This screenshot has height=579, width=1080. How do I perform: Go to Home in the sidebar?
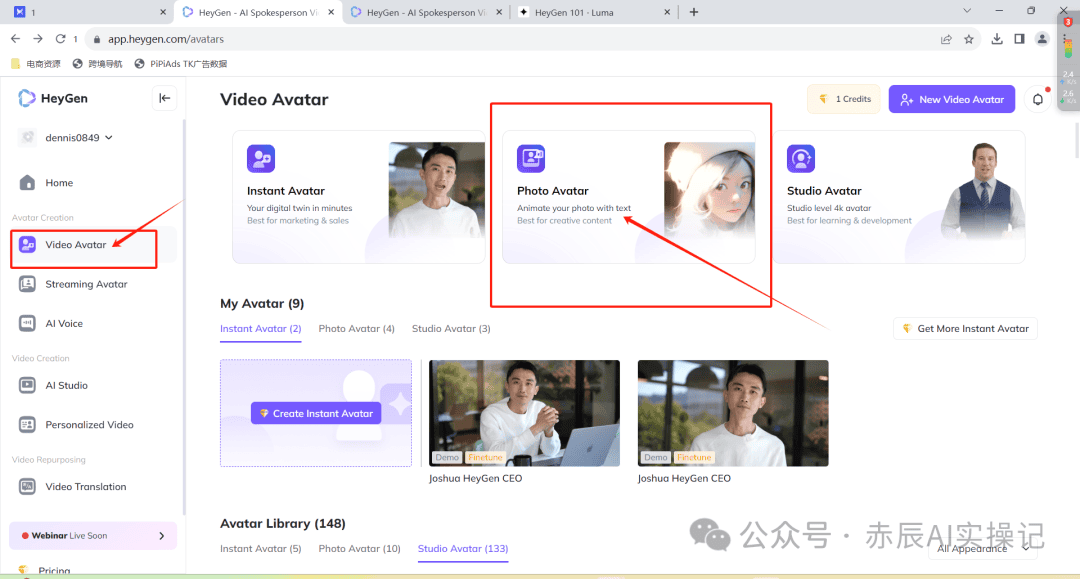click(x=60, y=182)
